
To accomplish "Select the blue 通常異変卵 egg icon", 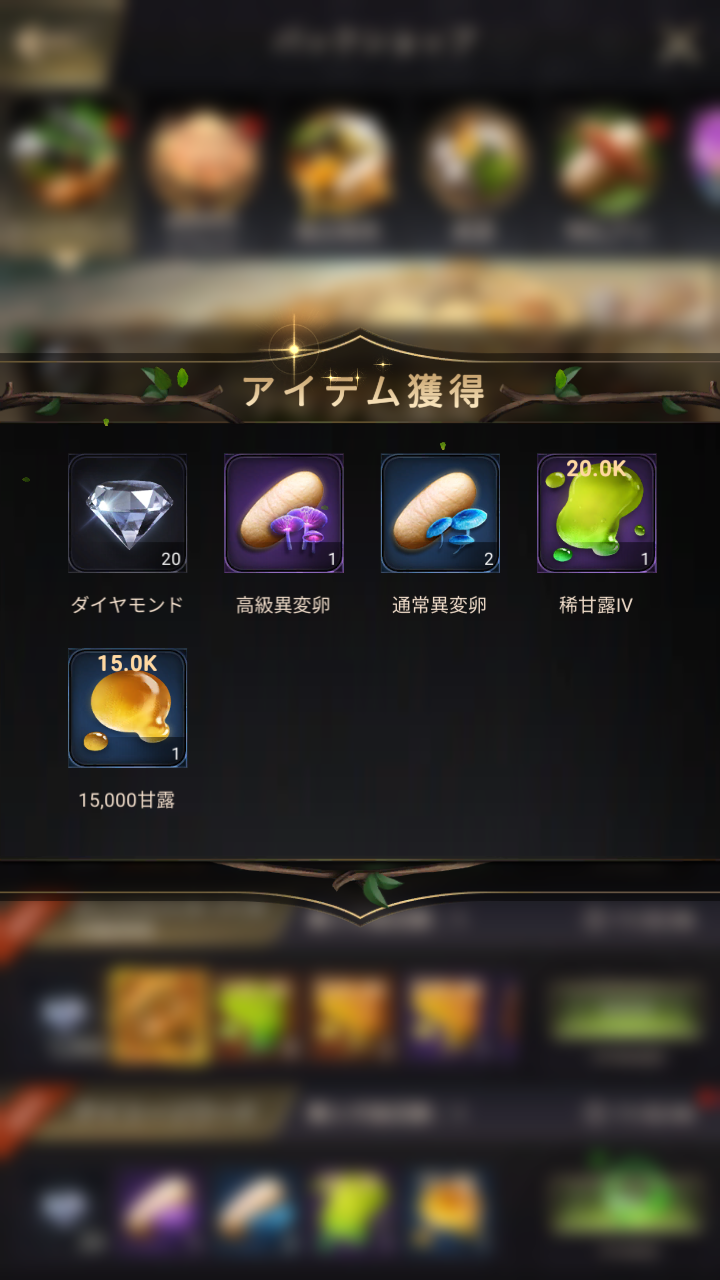I will (x=440, y=513).
